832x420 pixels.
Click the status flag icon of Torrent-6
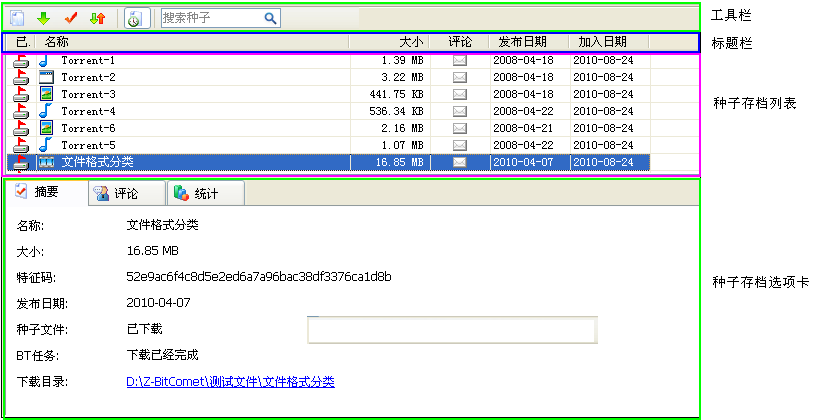tap(21, 128)
